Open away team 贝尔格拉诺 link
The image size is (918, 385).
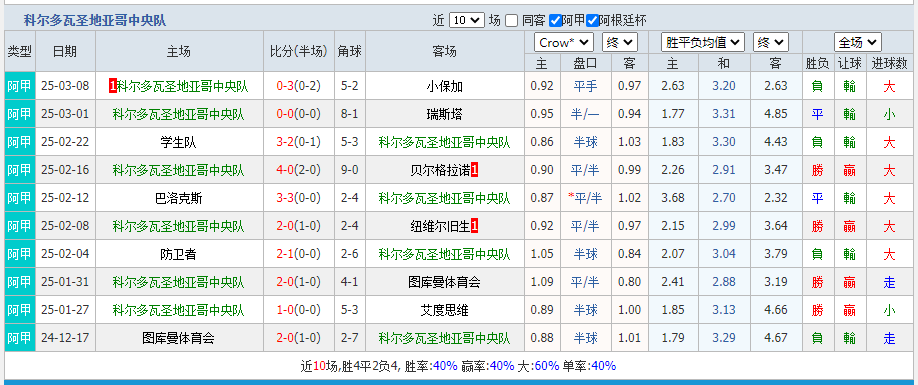pyautogui.click(x=440, y=170)
